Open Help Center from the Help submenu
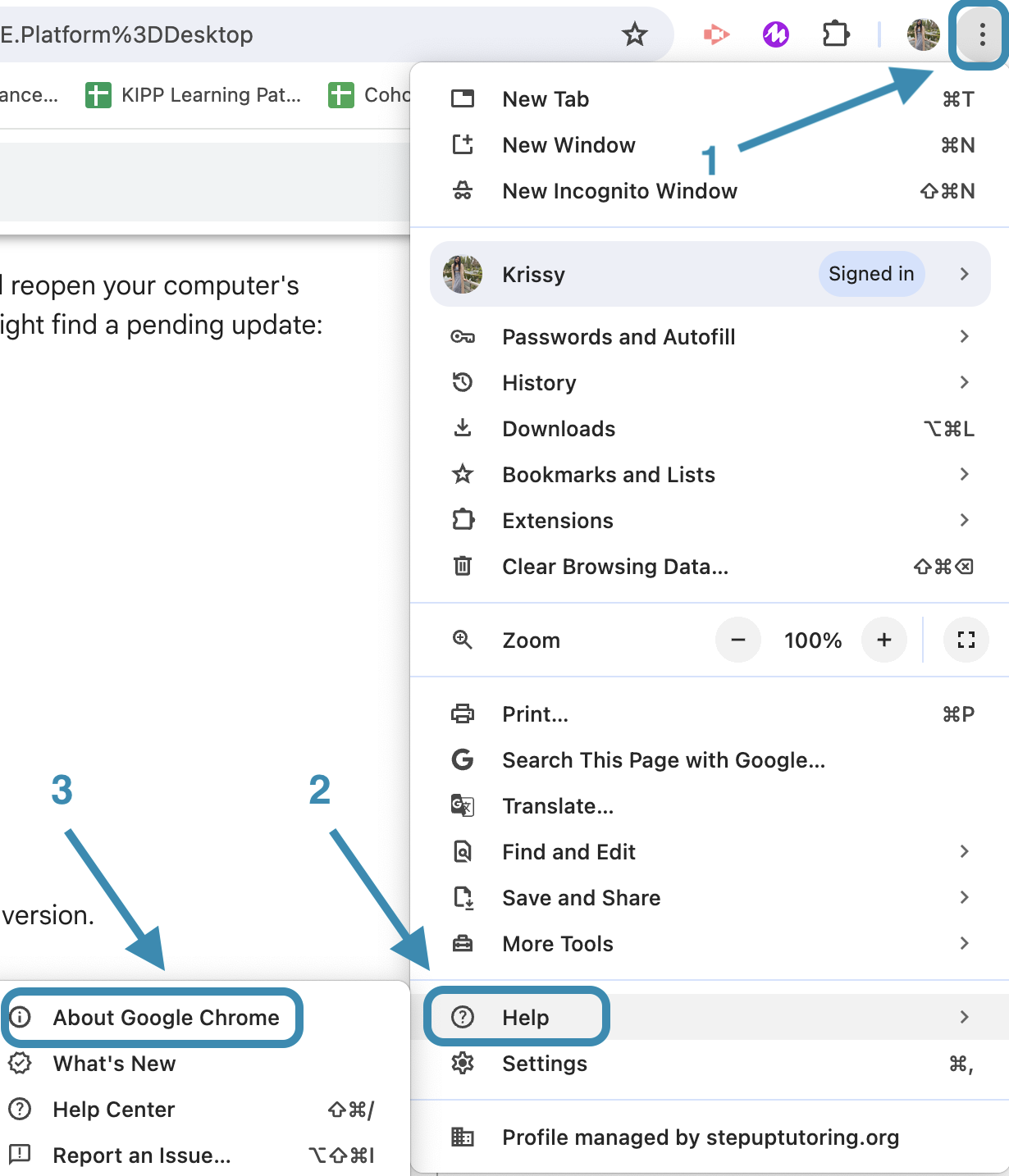 point(114,1110)
